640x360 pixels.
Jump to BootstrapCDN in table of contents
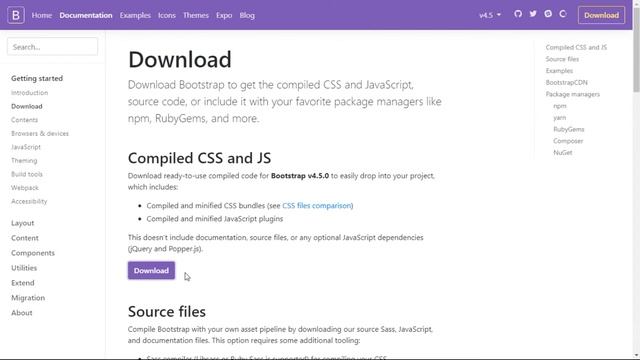(x=567, y=82)
